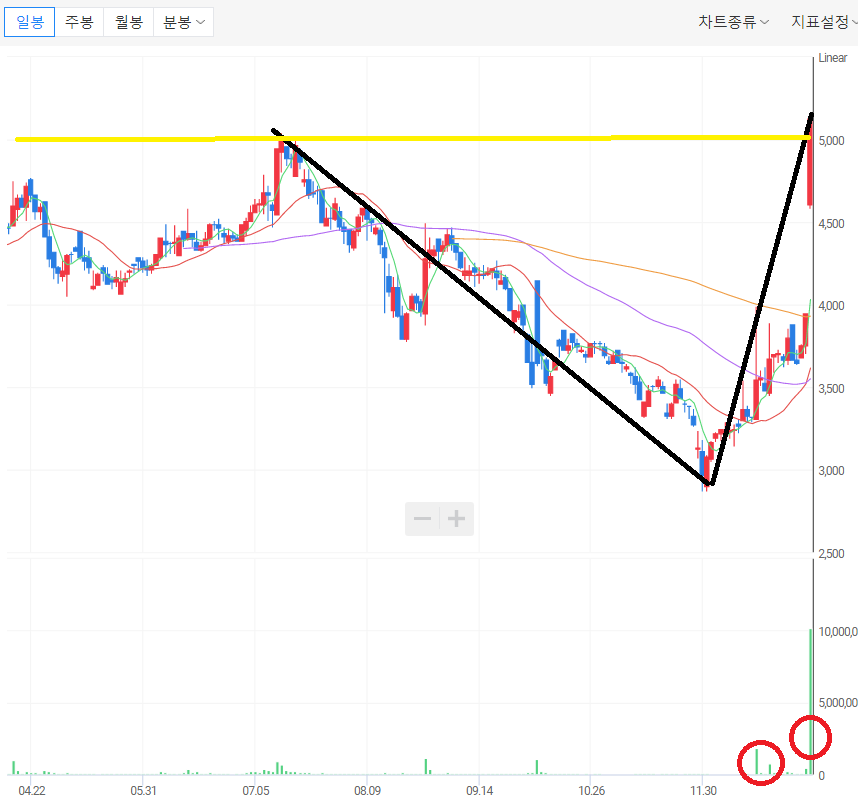Switch to the 주봉 weekly chart tab
Screen dimensions: 858x801
pyautogui.click(x=79, y=22)
